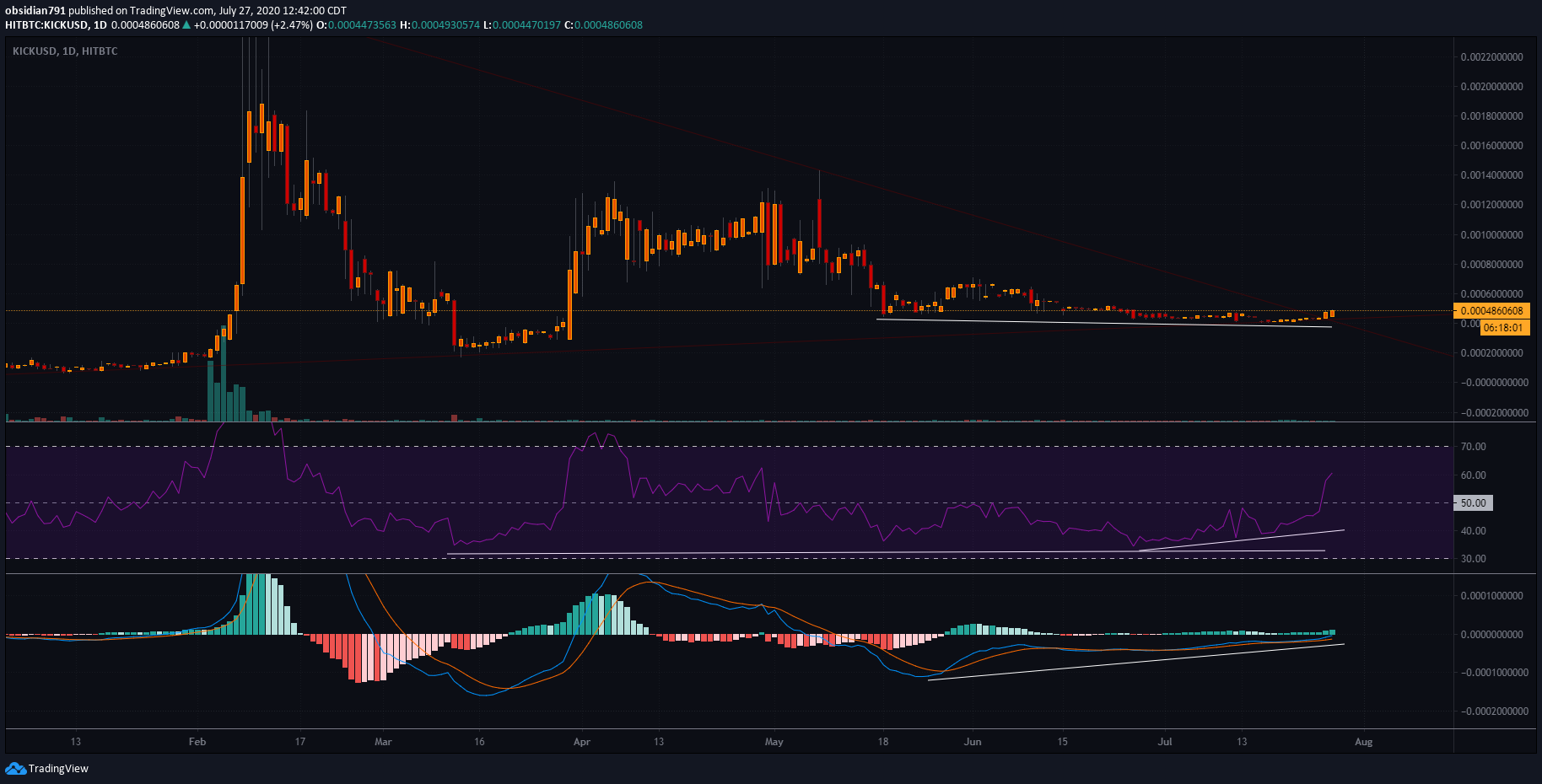This screenshot has width=1542, height=784.
Task: Click the MACD 0.0001000000 axis label
Action: pos(1492,596)
